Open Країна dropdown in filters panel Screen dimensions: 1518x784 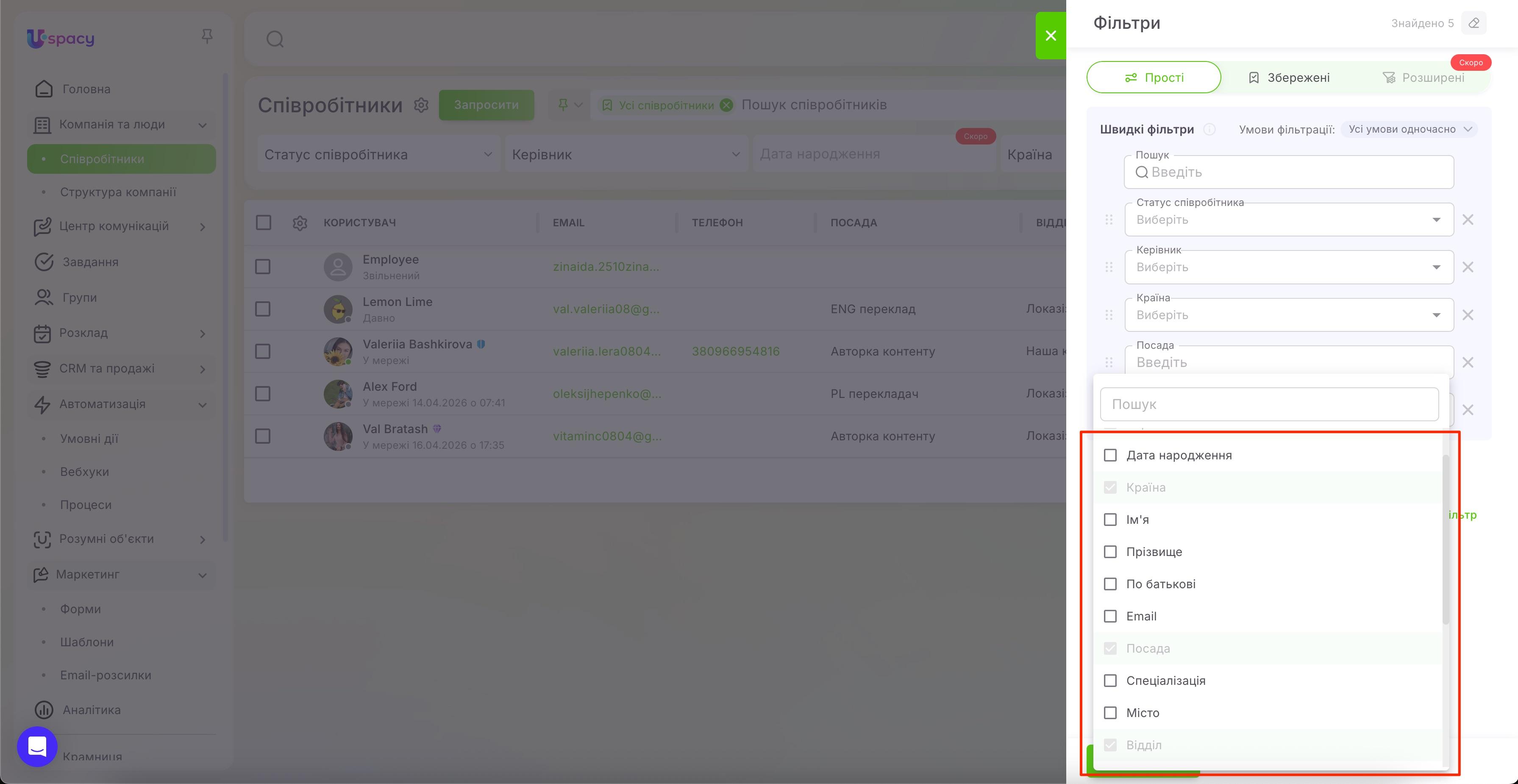click(x=1289, y=315)
